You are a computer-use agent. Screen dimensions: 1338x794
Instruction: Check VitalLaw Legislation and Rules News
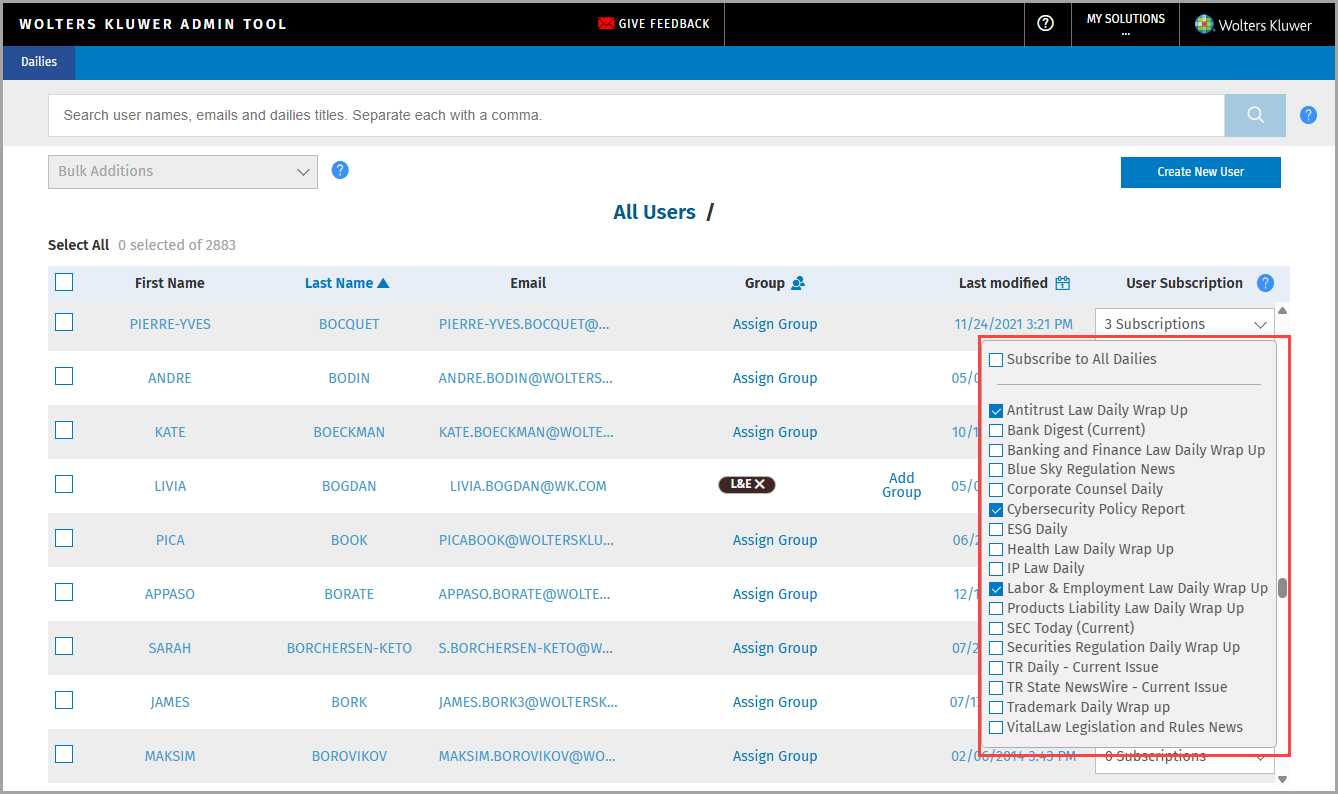[x=996, y=728]
